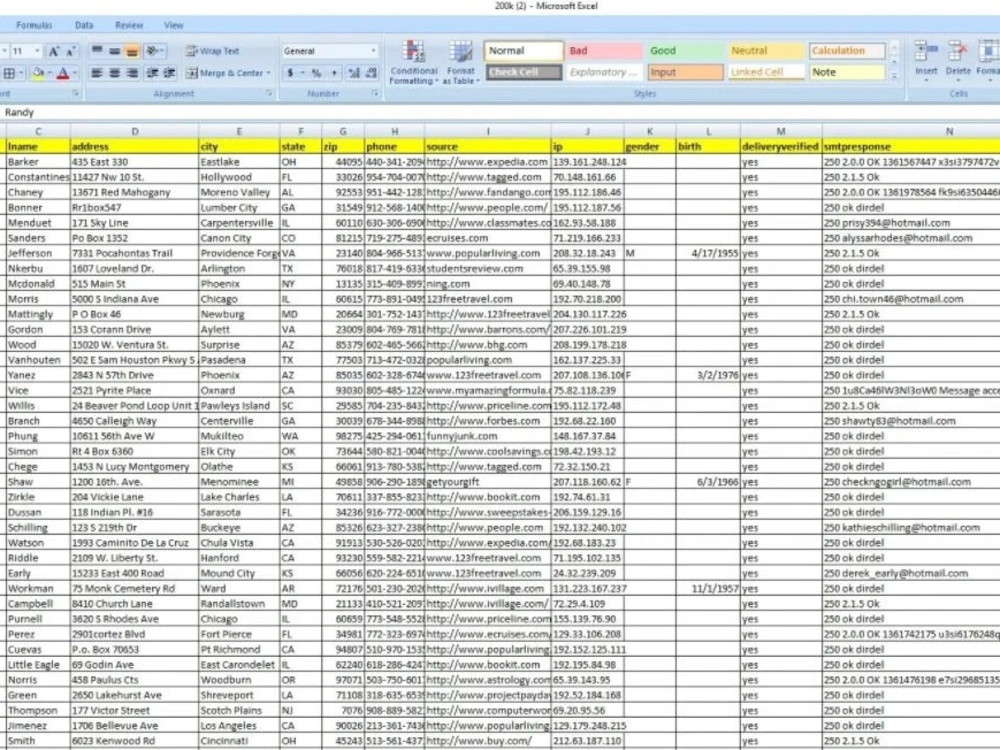This screenshot has height=750, width=1000.
Task: Increase the cell indent
Action: (x=170, y=73)
